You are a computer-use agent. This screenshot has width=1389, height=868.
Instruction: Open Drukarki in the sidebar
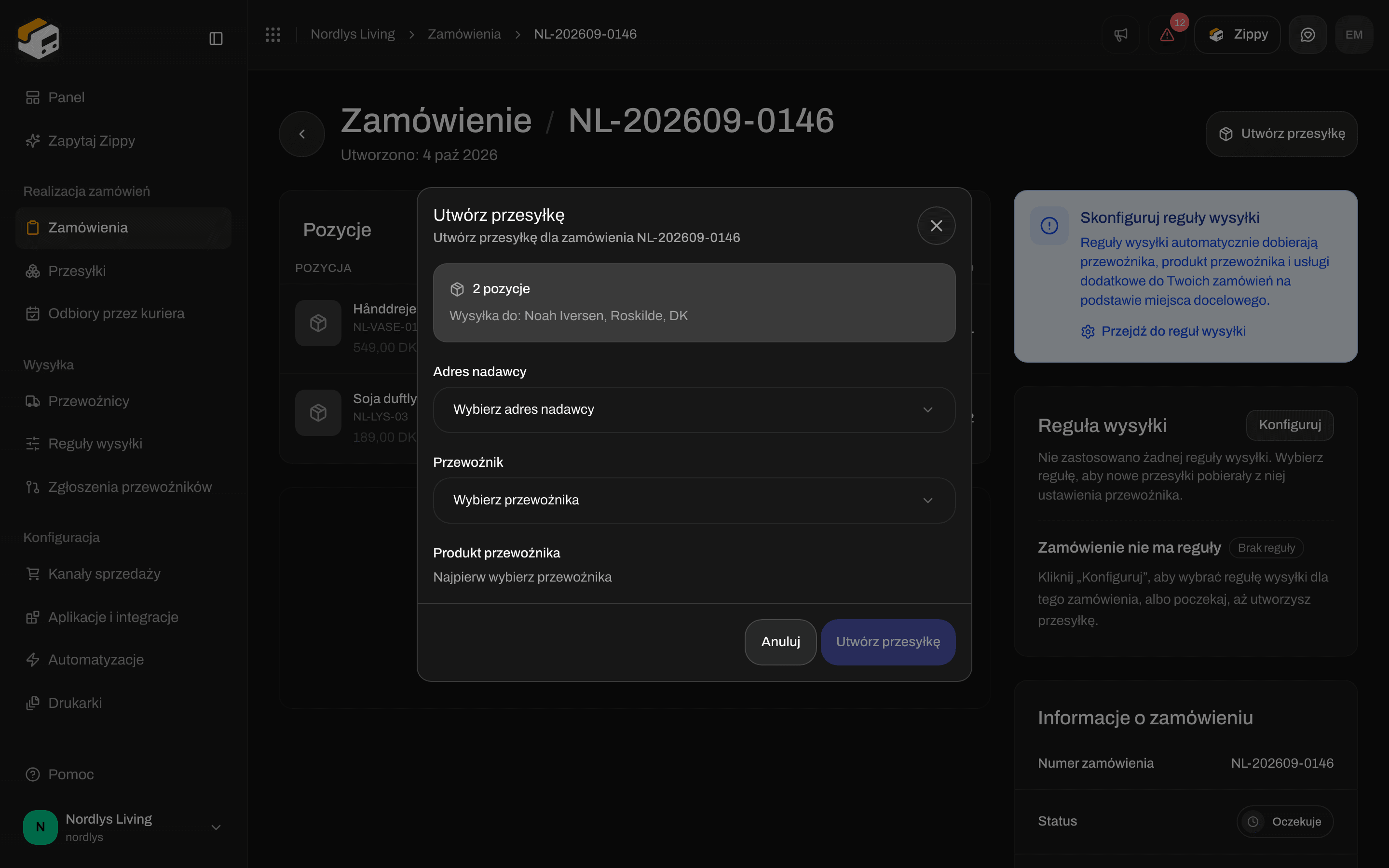123,703
